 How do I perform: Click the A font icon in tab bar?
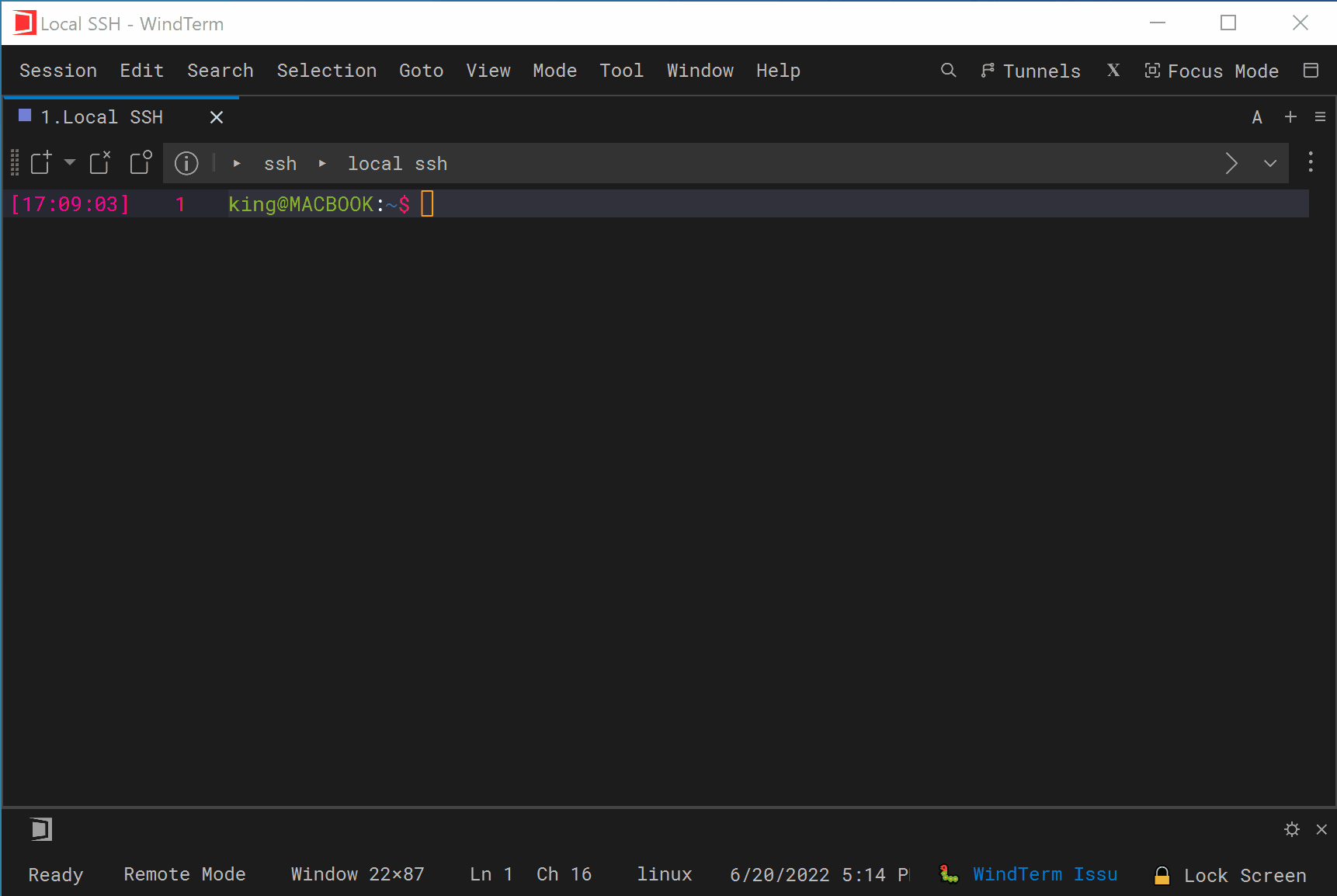pos(1257,117)
